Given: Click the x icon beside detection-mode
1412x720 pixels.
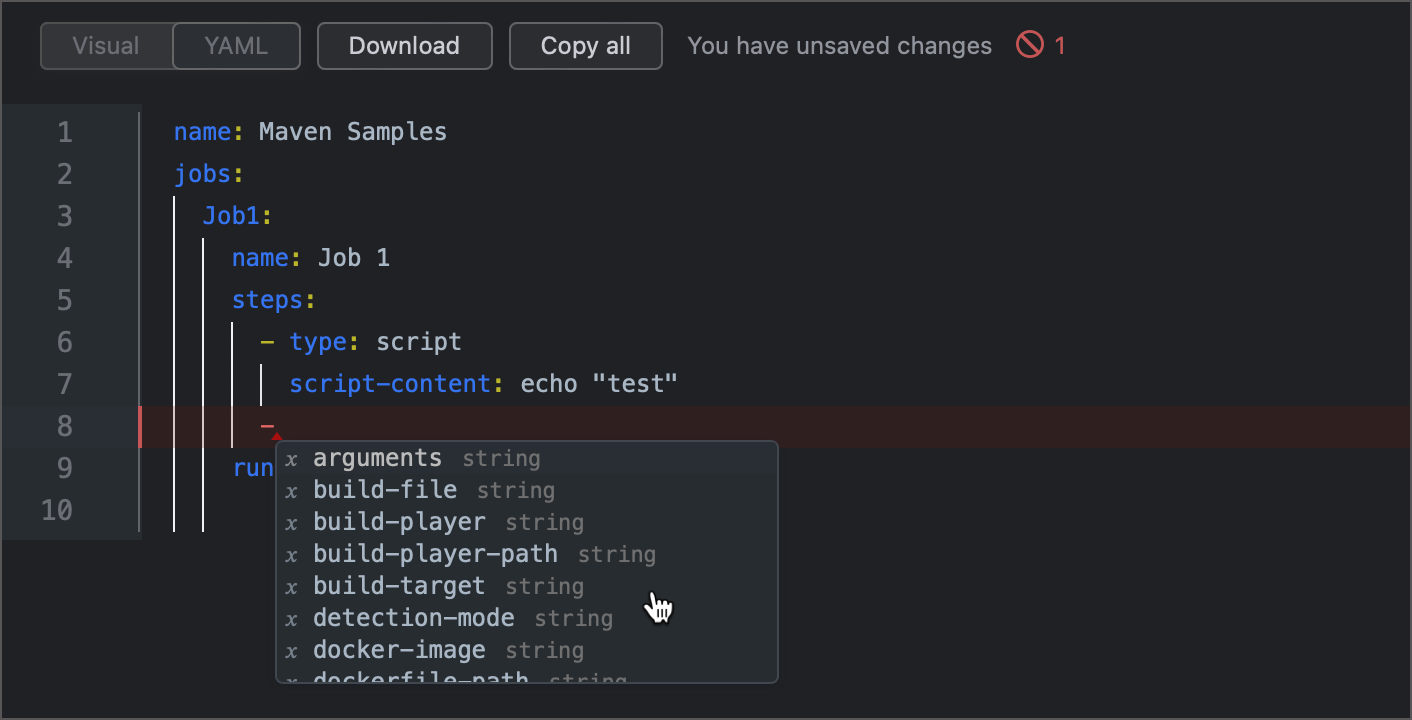Looking at the screenshot, I should [x=291, y=618].
